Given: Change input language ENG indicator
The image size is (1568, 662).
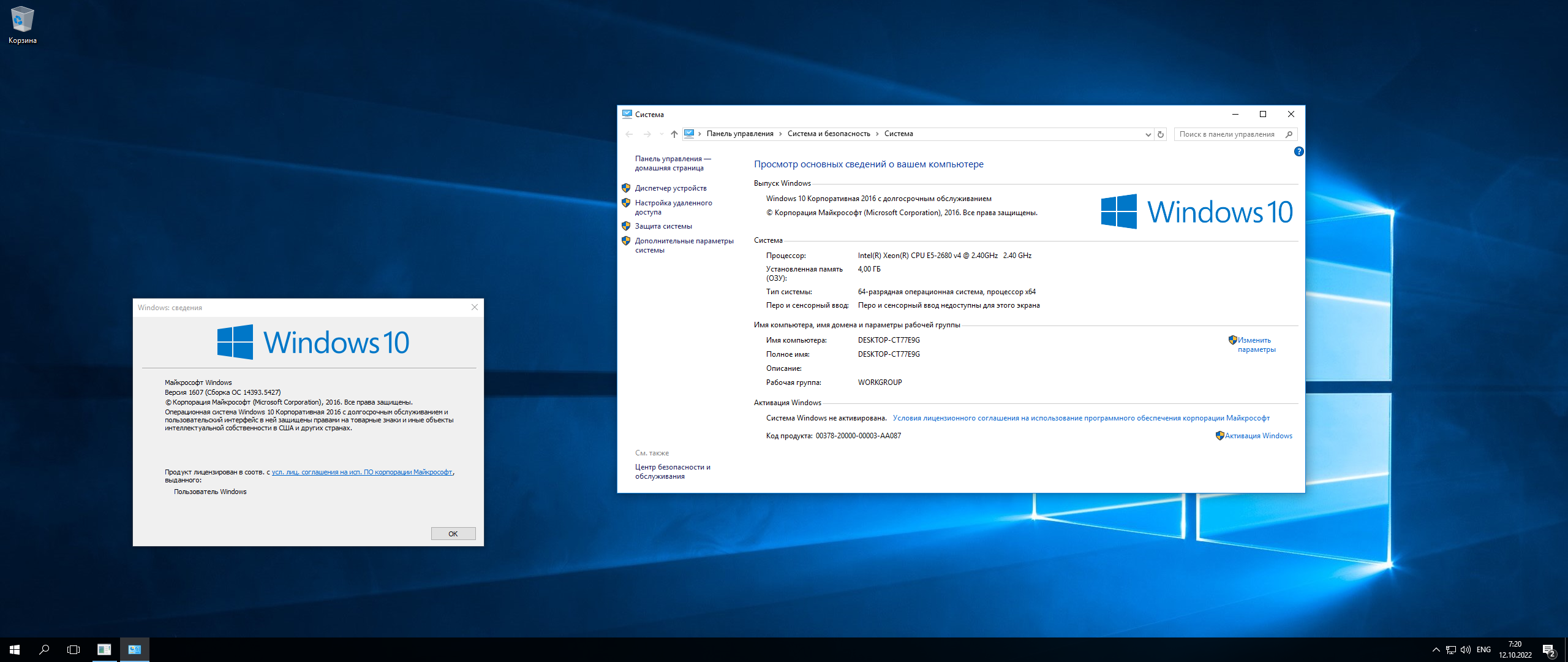Looking at the screenshot, I should tap(1483, 650).
